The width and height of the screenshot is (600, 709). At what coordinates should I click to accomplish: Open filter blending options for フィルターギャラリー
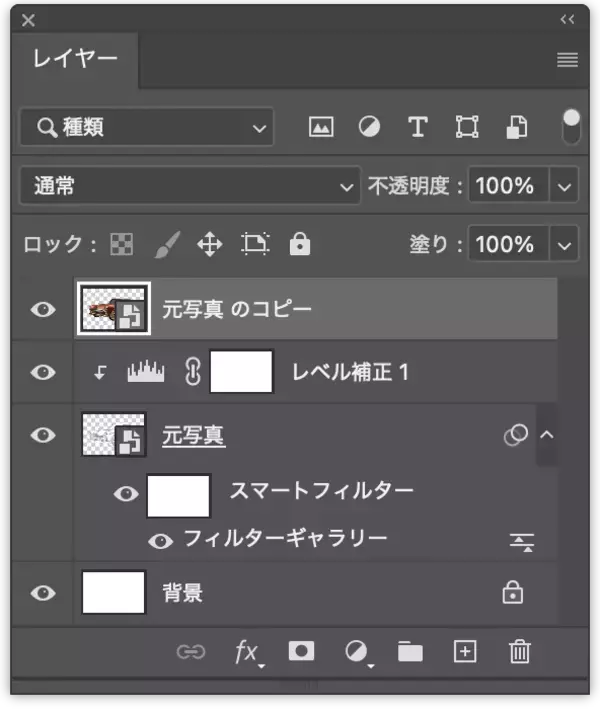(522, 542)
